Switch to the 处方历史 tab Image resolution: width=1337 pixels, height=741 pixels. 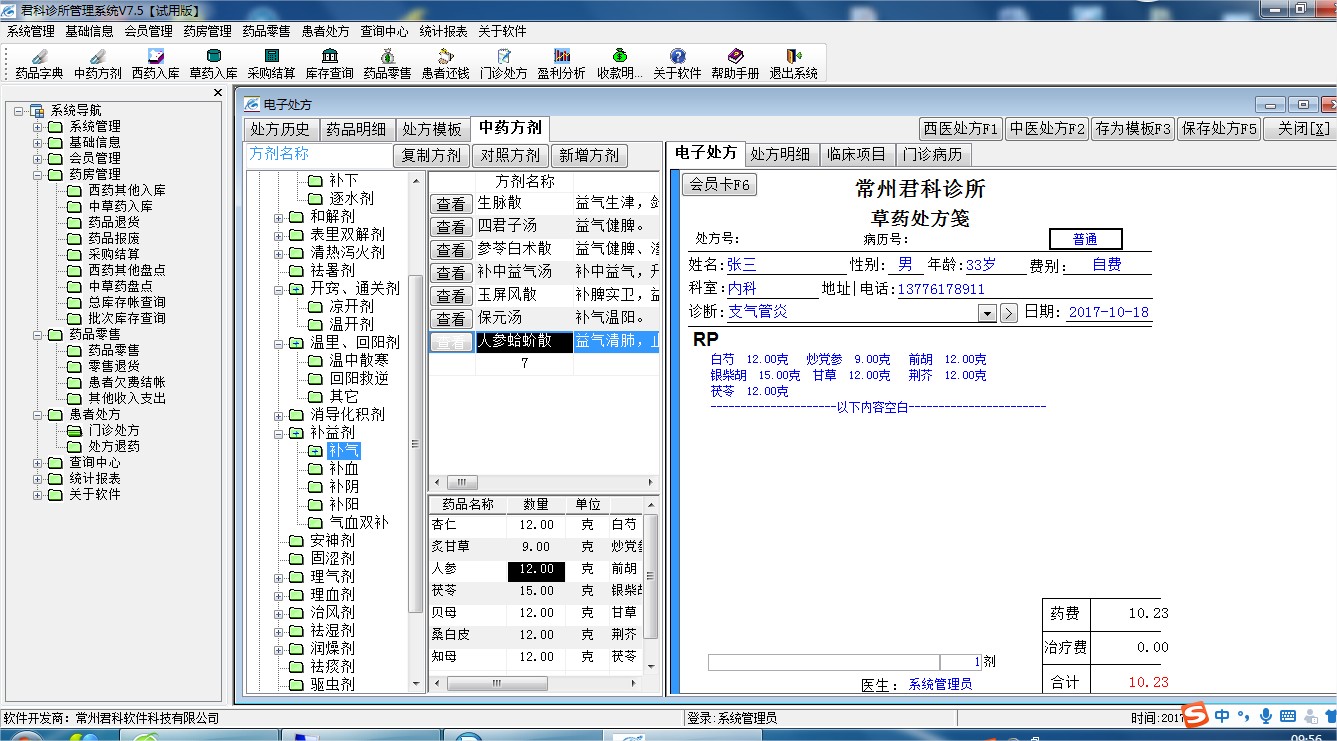pyautogui.click(x=280, y=129)
